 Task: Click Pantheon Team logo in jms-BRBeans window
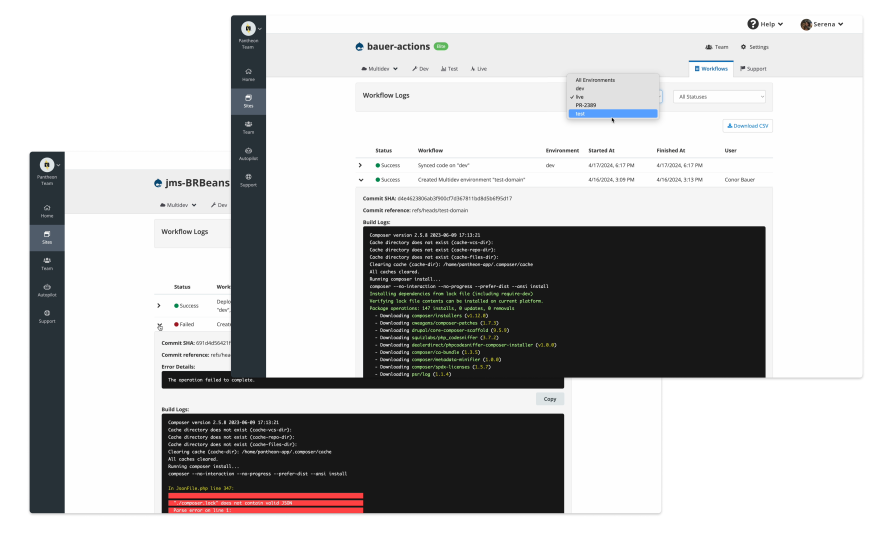[47, 165]
